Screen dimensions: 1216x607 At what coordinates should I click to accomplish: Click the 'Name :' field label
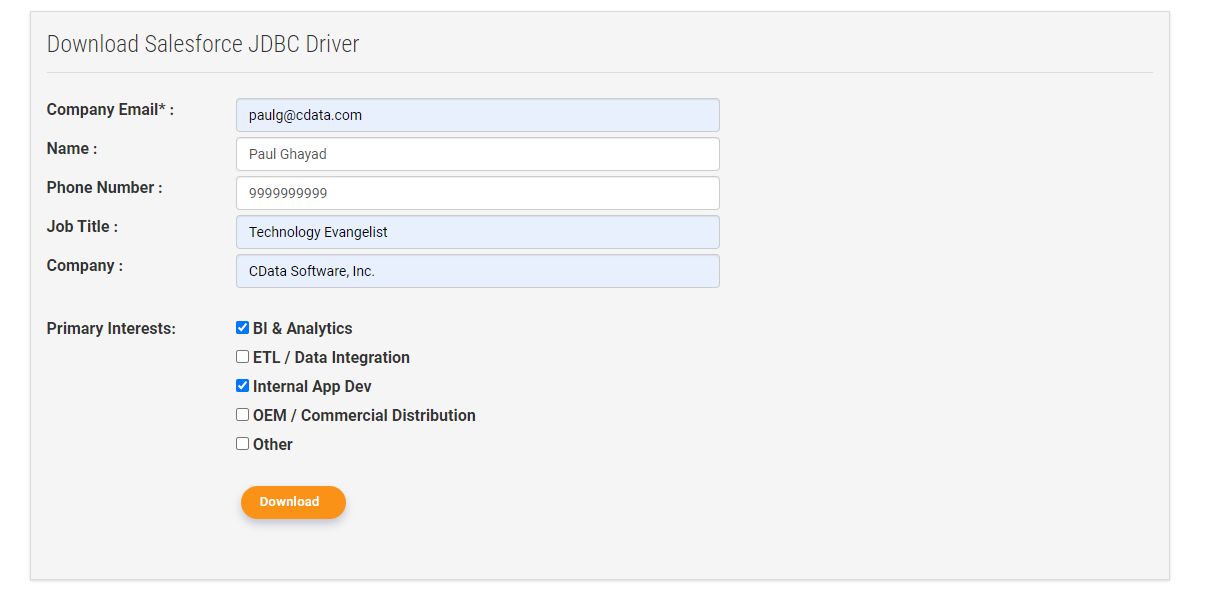tap(72, 149)
